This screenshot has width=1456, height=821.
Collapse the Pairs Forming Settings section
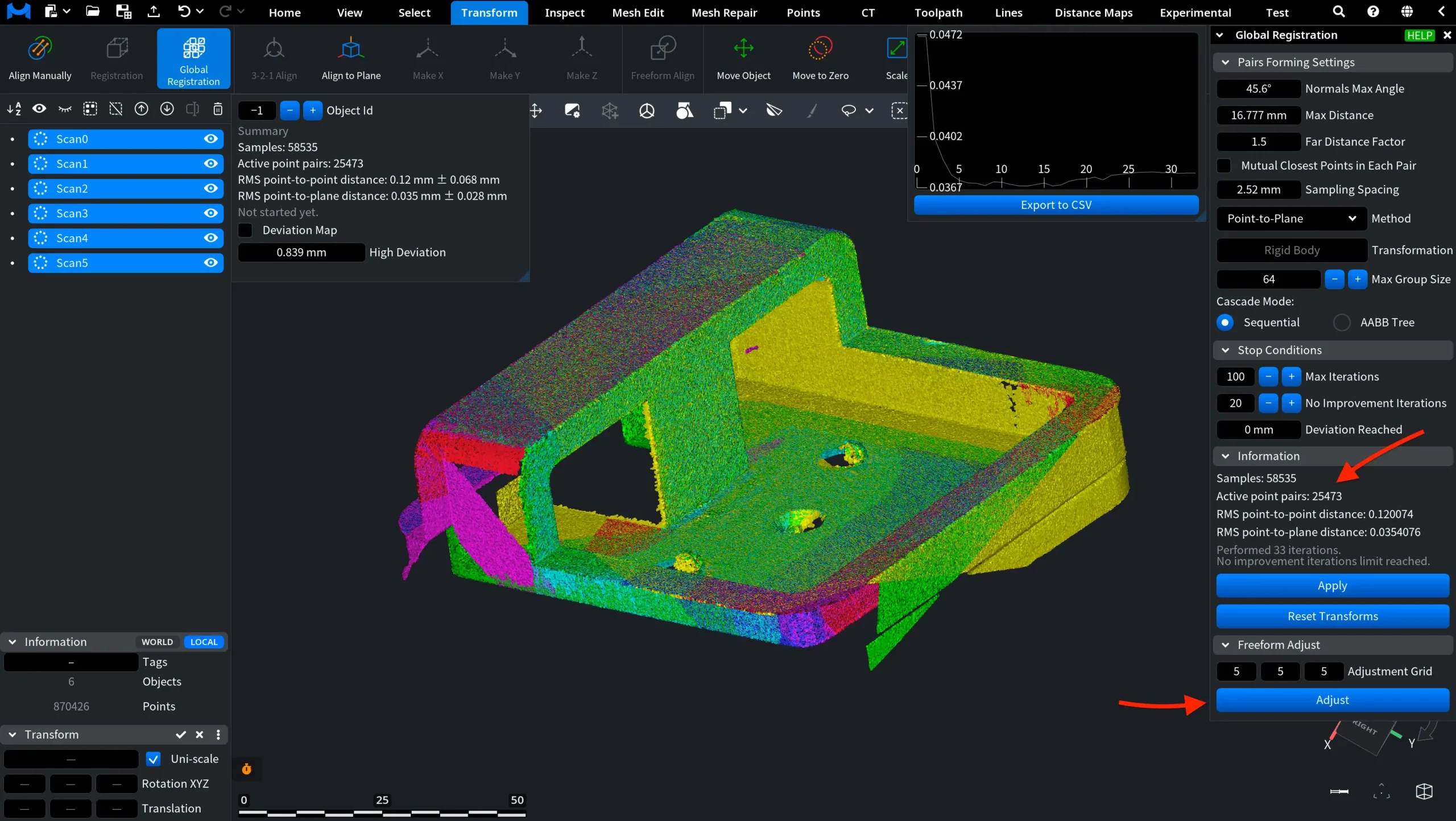pyautogui.click(x=1226, y=62)
